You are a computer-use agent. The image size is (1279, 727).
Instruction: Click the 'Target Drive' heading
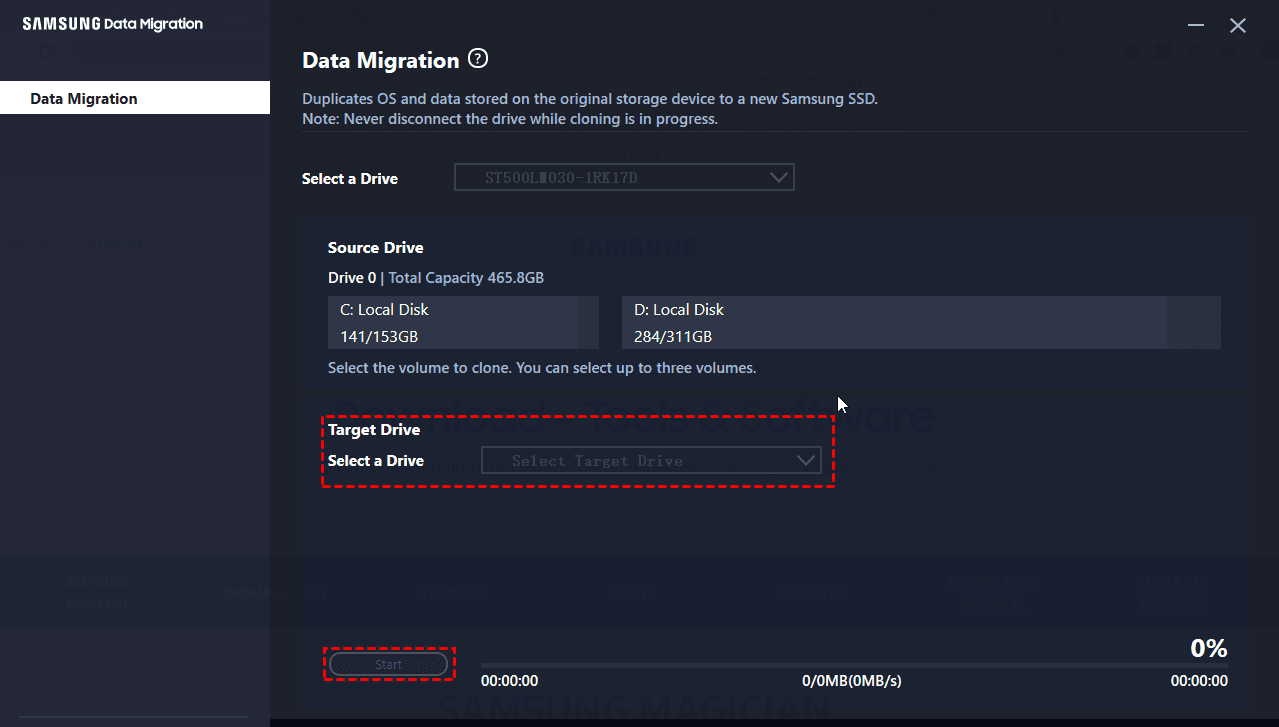point(374,430)
